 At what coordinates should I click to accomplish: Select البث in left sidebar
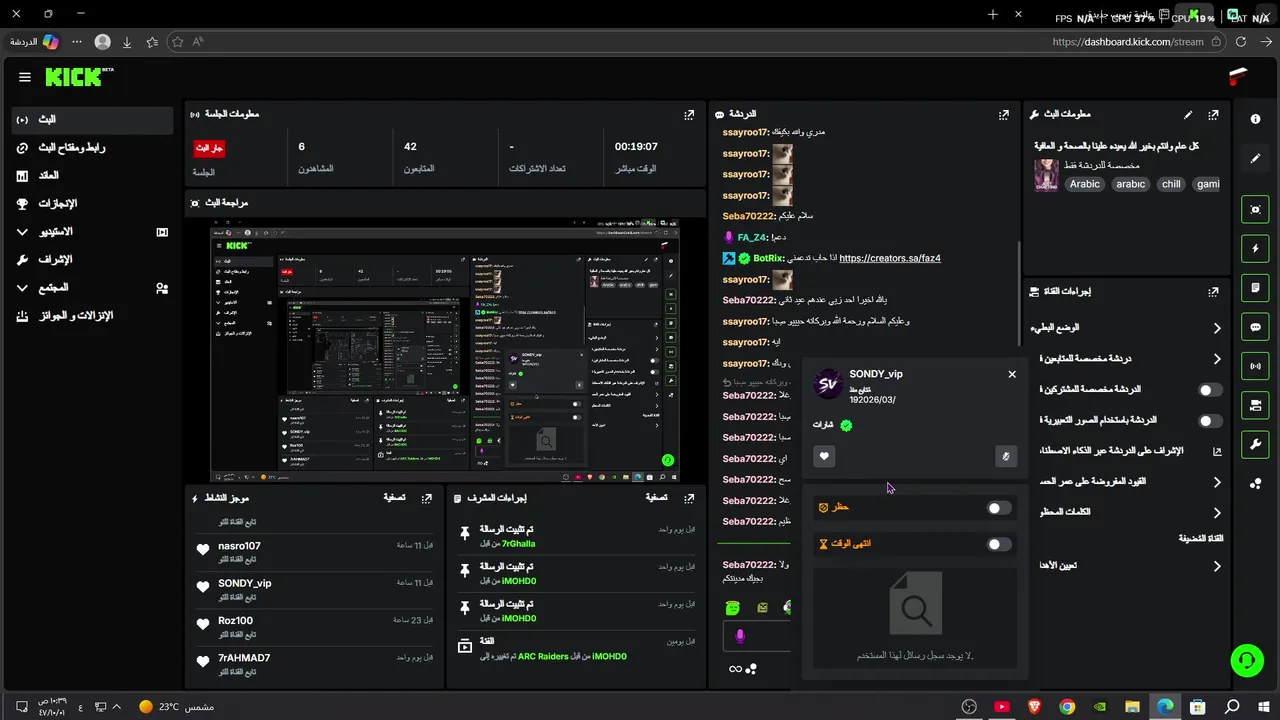tap(93, 120)
